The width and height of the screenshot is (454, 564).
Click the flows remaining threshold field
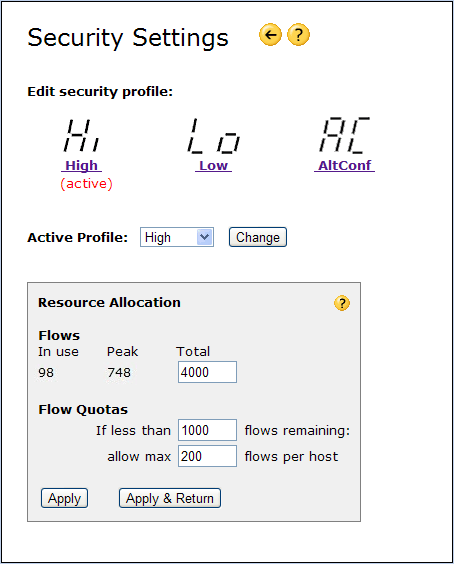208,430
